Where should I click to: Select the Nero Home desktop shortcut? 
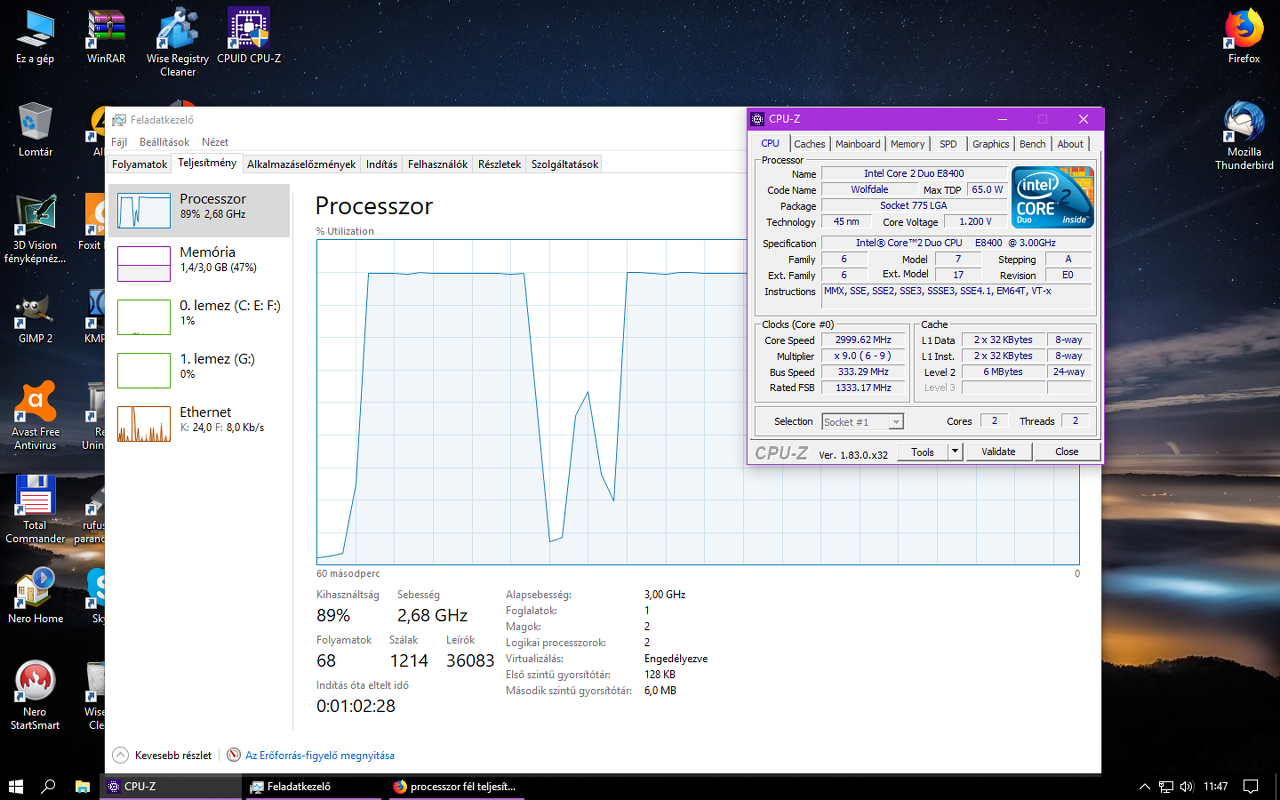click(x=35, y=596)
